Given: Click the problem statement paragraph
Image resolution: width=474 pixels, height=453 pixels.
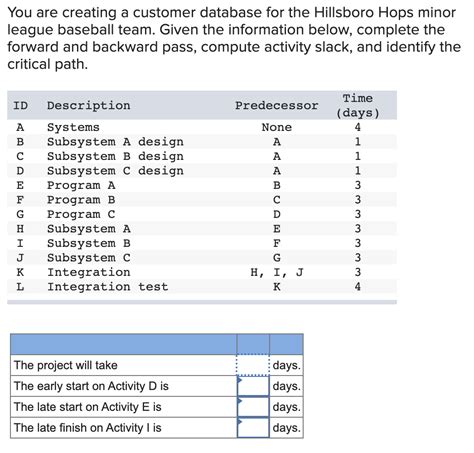Looking at the screenshot, I should [233, 38].
